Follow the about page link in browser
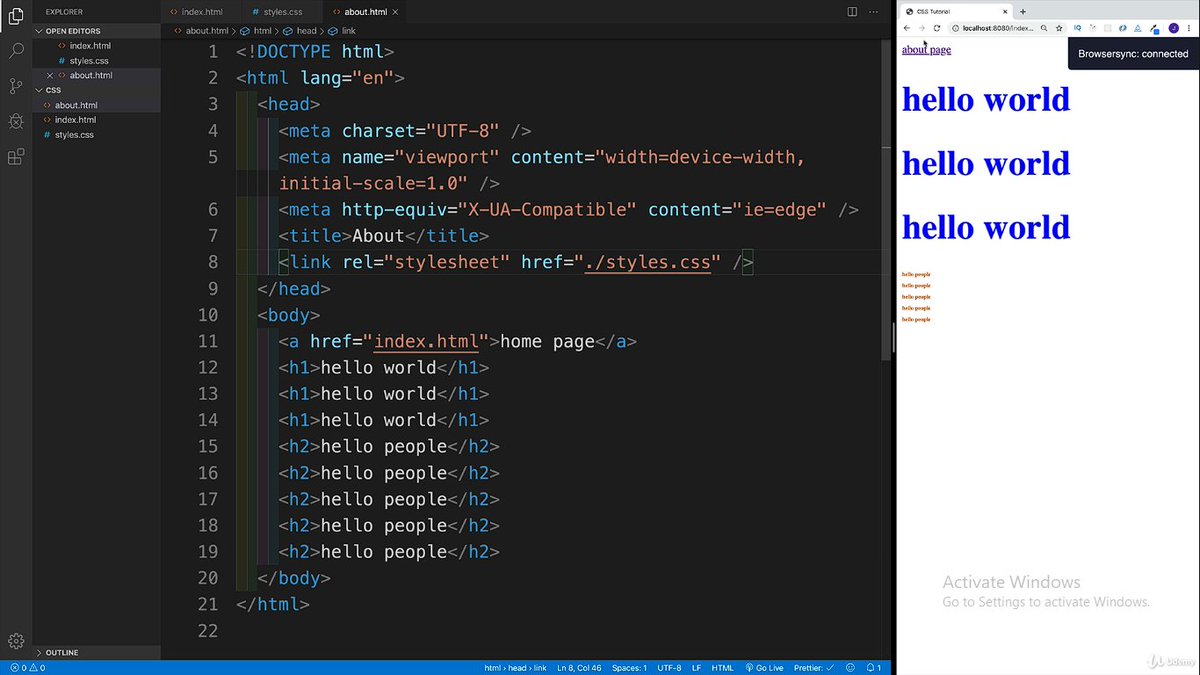This screenshot has width=1200, height=675. (x=926, y=50)
